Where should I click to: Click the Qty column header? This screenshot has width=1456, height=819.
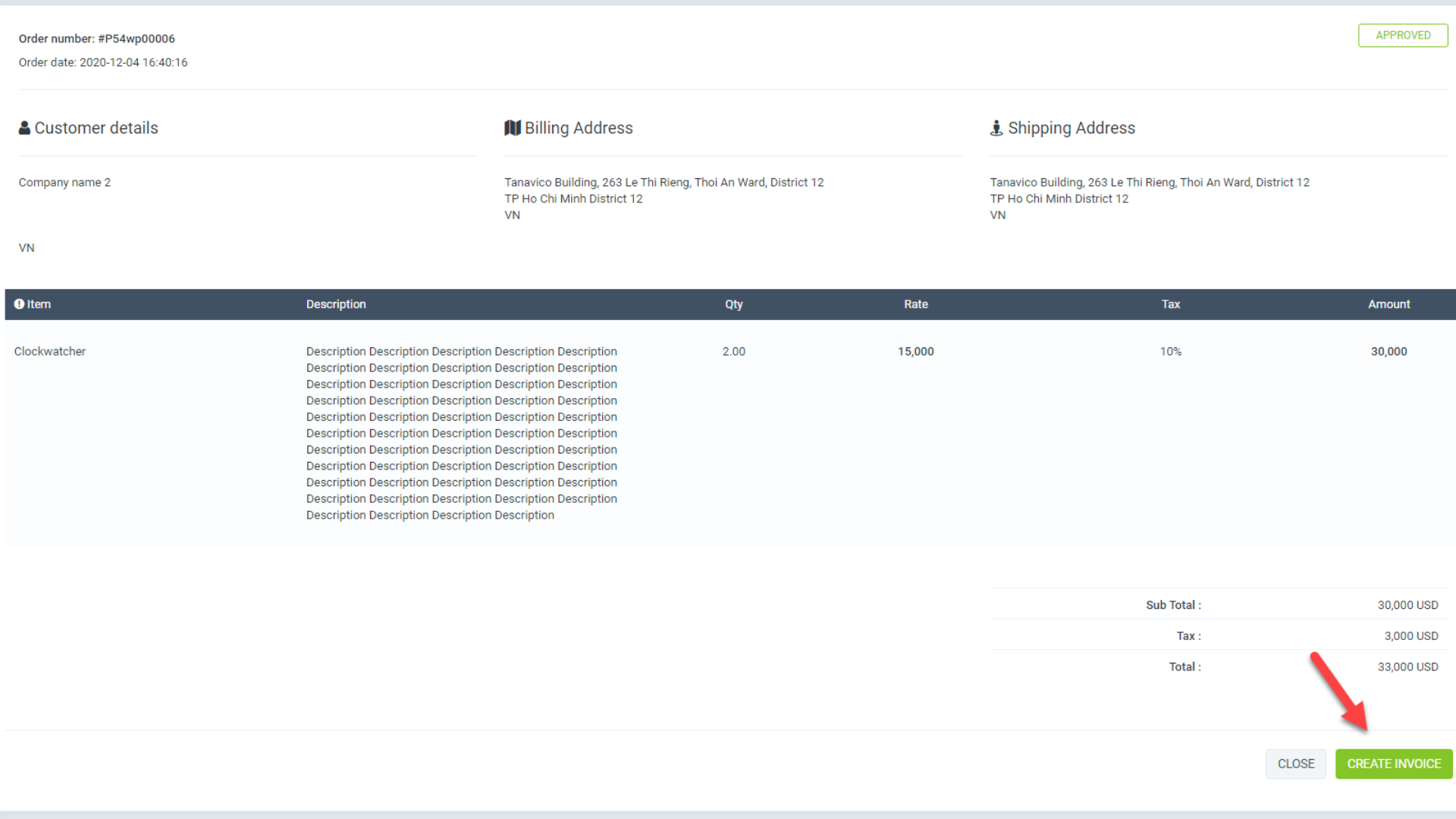[x=733, y=304]
